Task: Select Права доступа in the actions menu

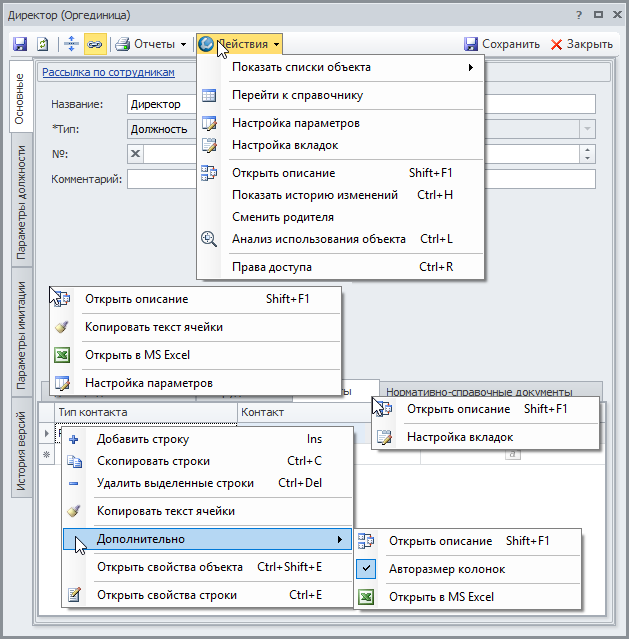Action: [x=272, y=267]
